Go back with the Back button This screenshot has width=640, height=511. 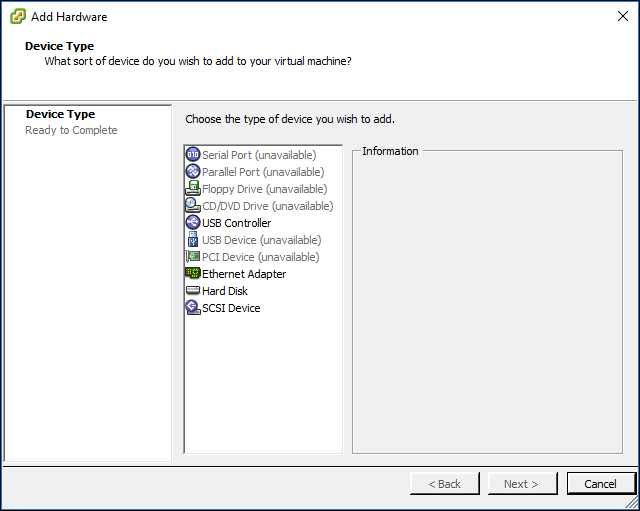point(444,484)
